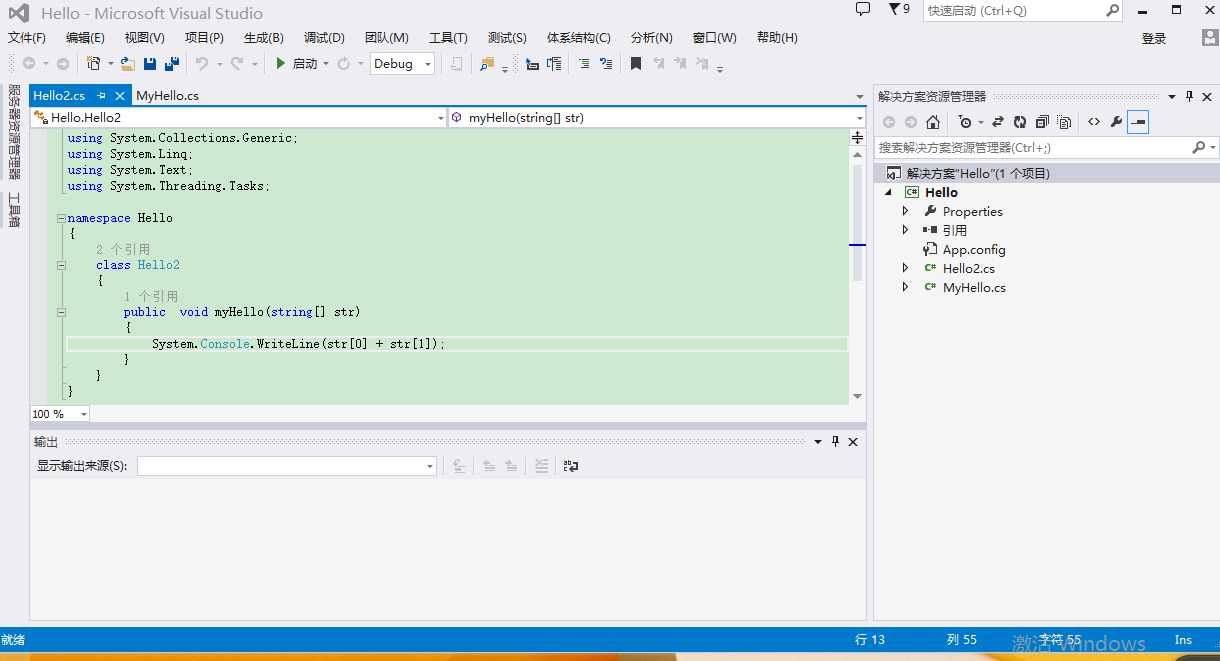This screenshot has height=661, width=1220.
Task: Save the current file with the floppy icon
Action: click(x=150, y=63)
